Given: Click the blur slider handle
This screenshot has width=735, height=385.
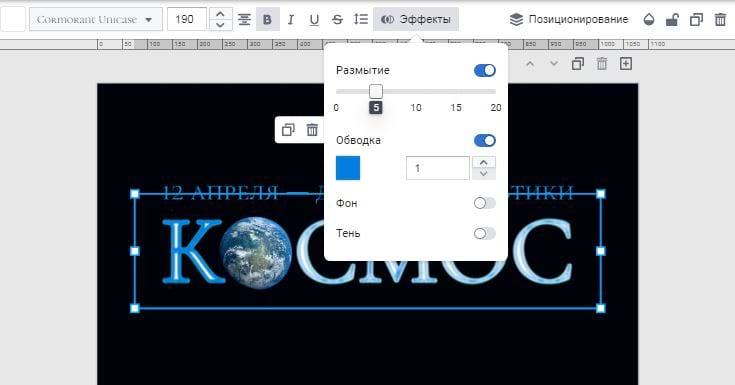Looking at the screenshot, I should pyautogui.click(x=375, y=91).
